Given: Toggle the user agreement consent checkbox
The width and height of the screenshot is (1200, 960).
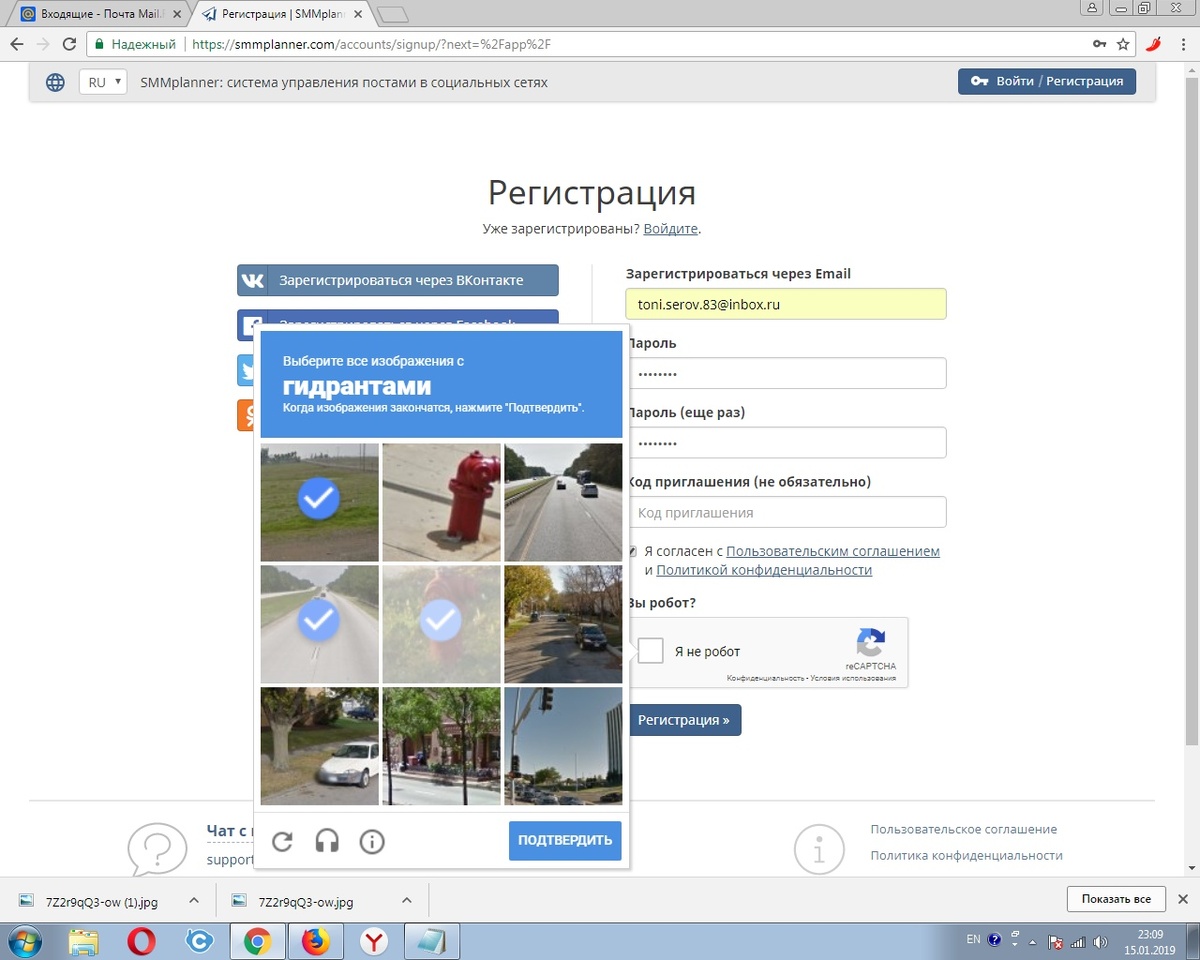Looking at the screenshot, I should pyautogui.click(x=632, y=551).
